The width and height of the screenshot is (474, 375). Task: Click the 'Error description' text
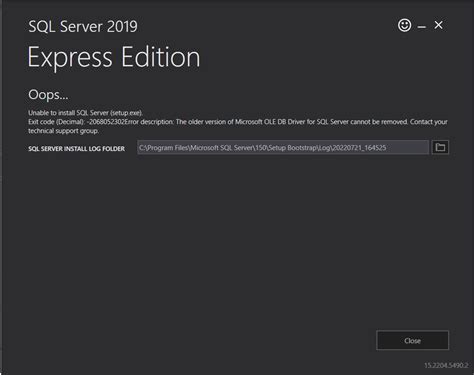pos(150,122)
